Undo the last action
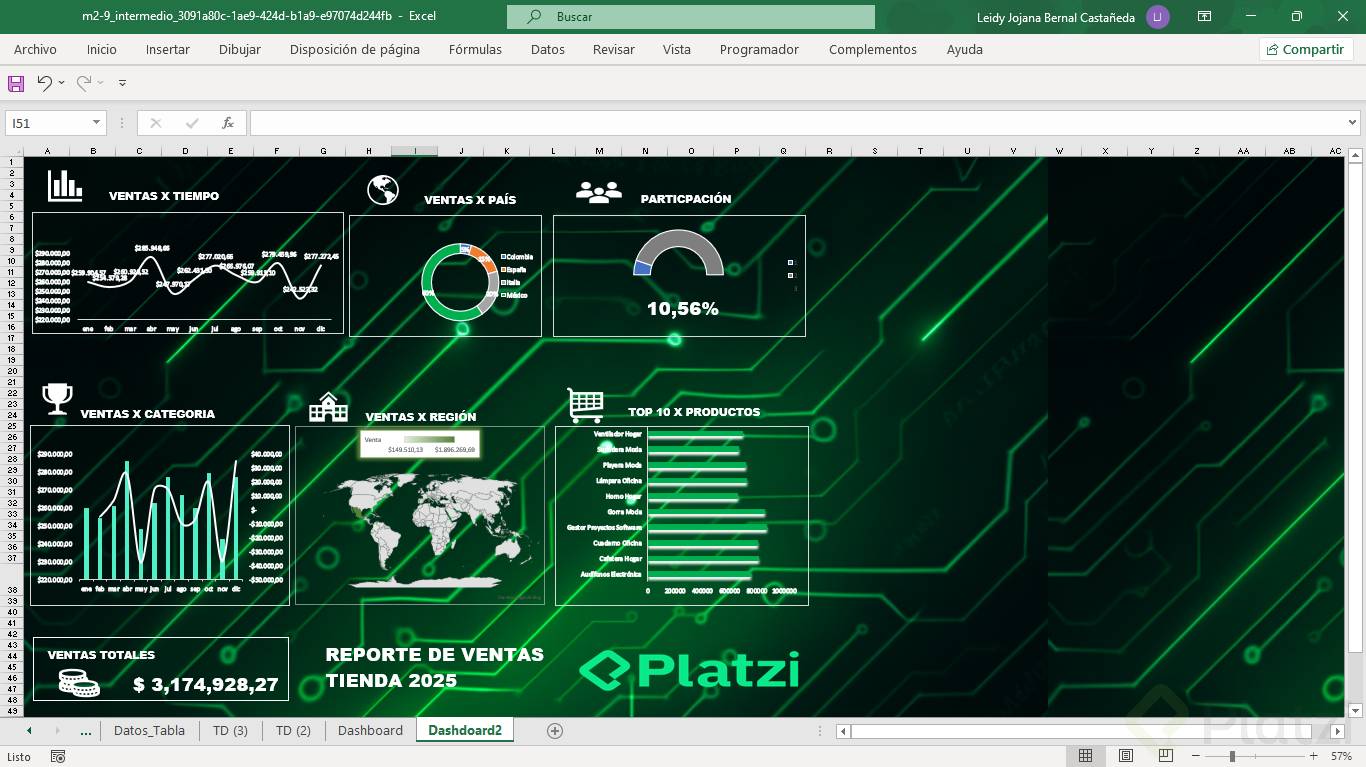This screenshot has width=1366, height=767. click(44, 83)
